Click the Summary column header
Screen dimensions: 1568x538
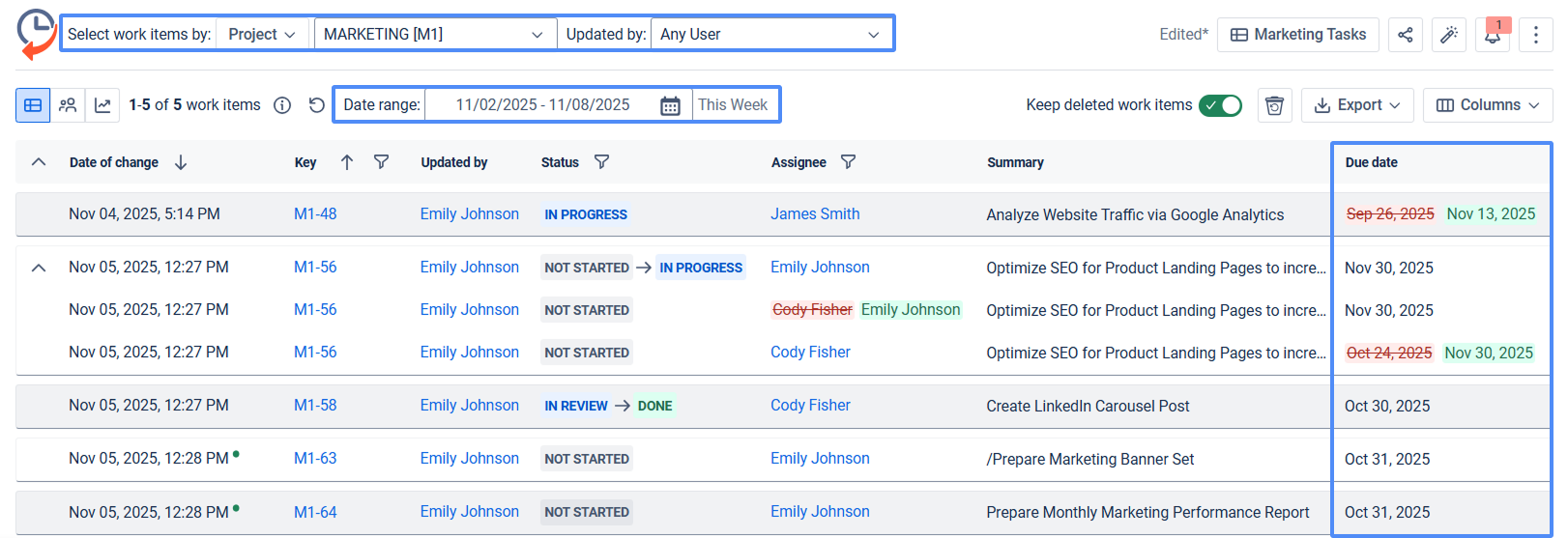(1015, 162)
